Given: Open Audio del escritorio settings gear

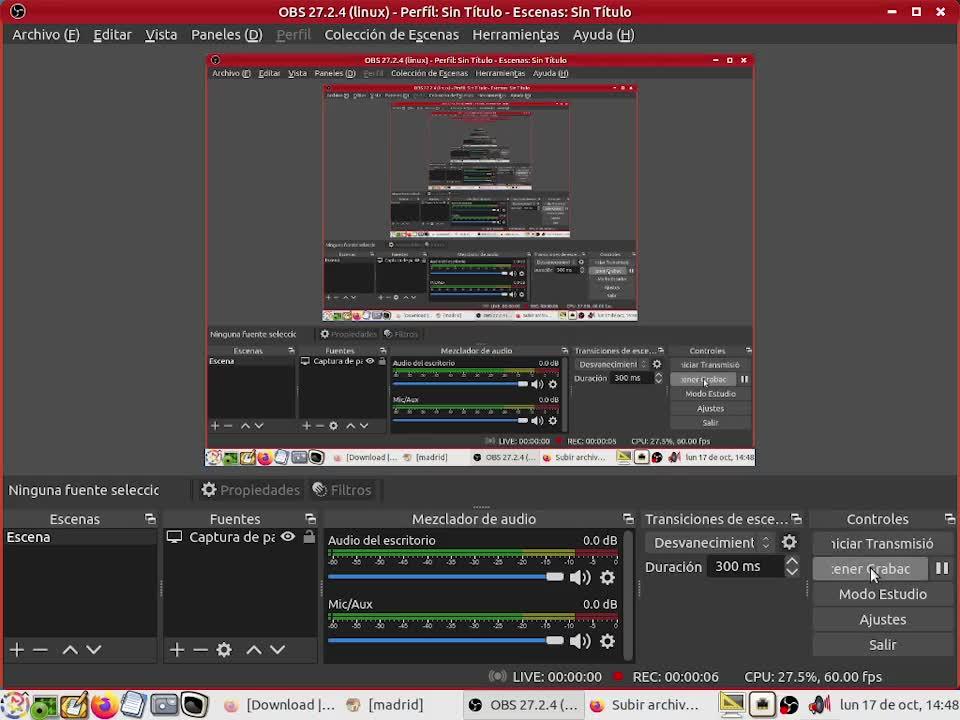Looking at the screenshot, I should pos(607,577).
